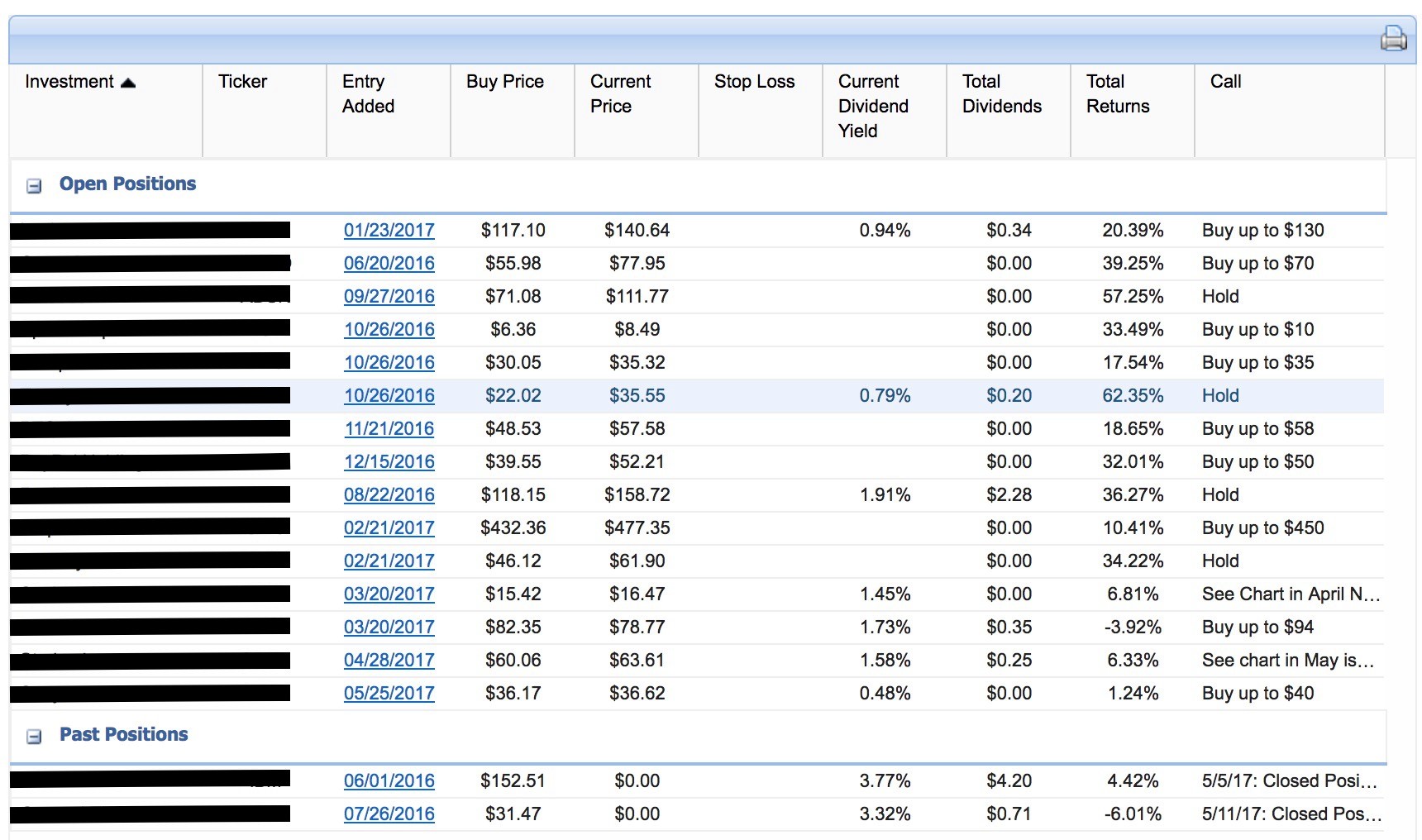
Task: Click the 0.94% dividend yield cell
Action: click(885, 231)
